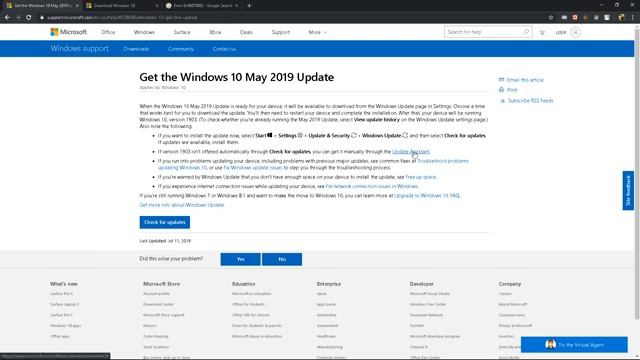Open Windows 10 apps footer link
The image size is (640, 360).
pos(65,326)
